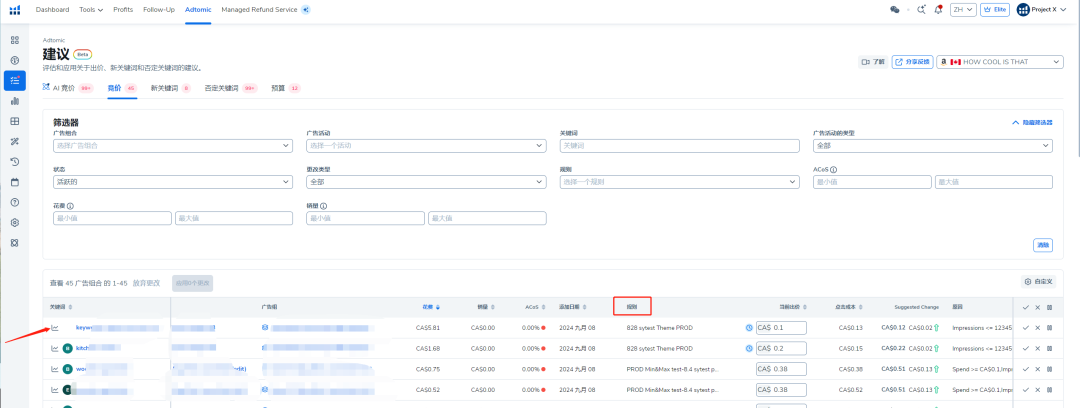The image size is (1080, 408).
Task: Go to the Dashboard menu
Action: (52, 10)
